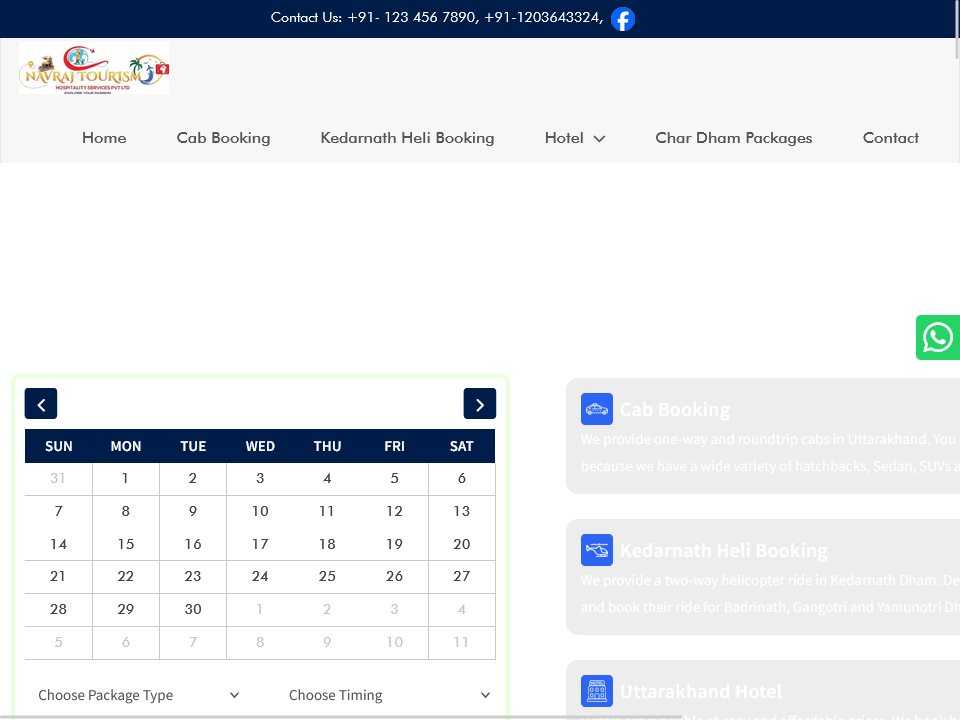Click the Uttarakhand Hotel building icon

click(x=597, y=691)
